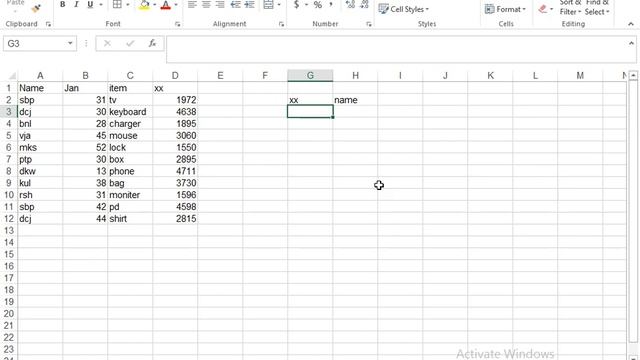Cancel the formula entry
Viewport: 640px width, 360px height.
pyautogui.click(x=107, y=43)
